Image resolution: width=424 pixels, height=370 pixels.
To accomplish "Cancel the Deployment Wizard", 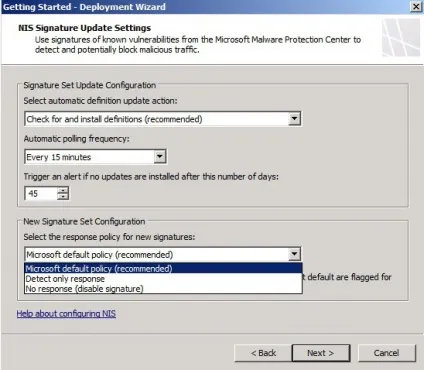I will click(386, 353).
